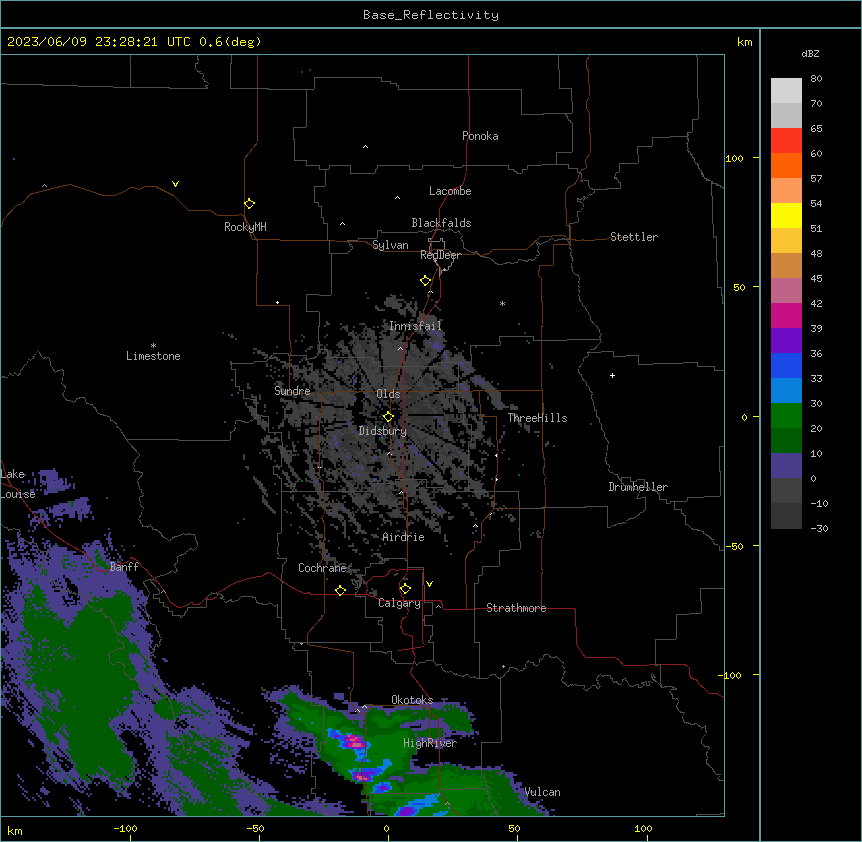Screen dimensions: 862x842
Task: Click the dBZ legend heading
Action: [810, 53]
